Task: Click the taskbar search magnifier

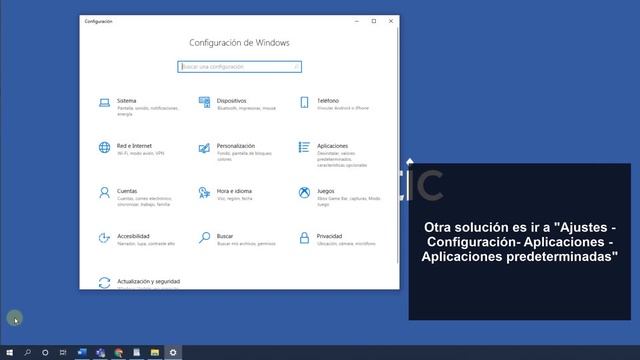Action: point(27,352)
